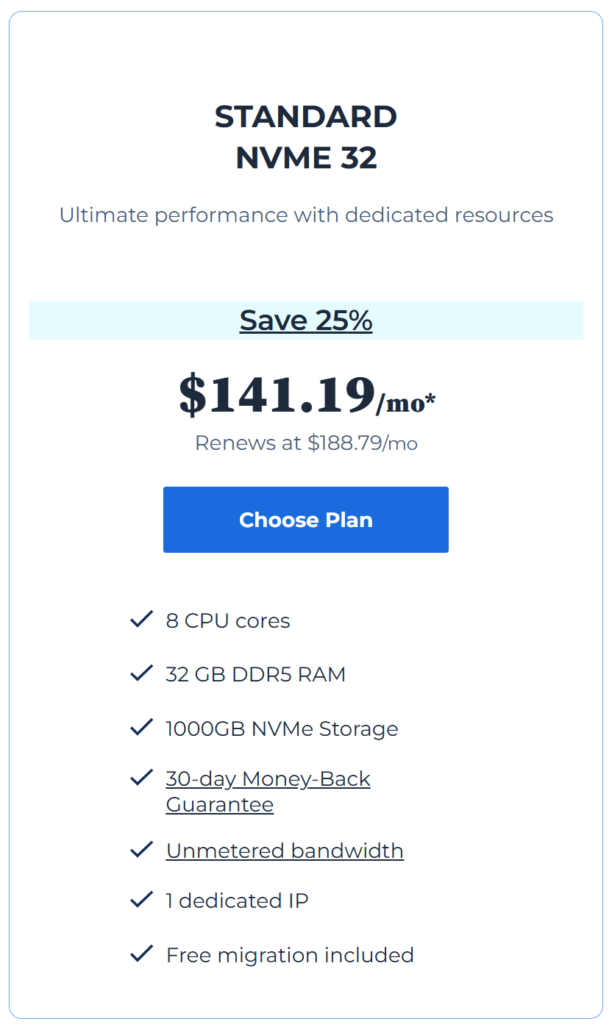Click the Renews at $188.79/mo note

pos(306,443)
